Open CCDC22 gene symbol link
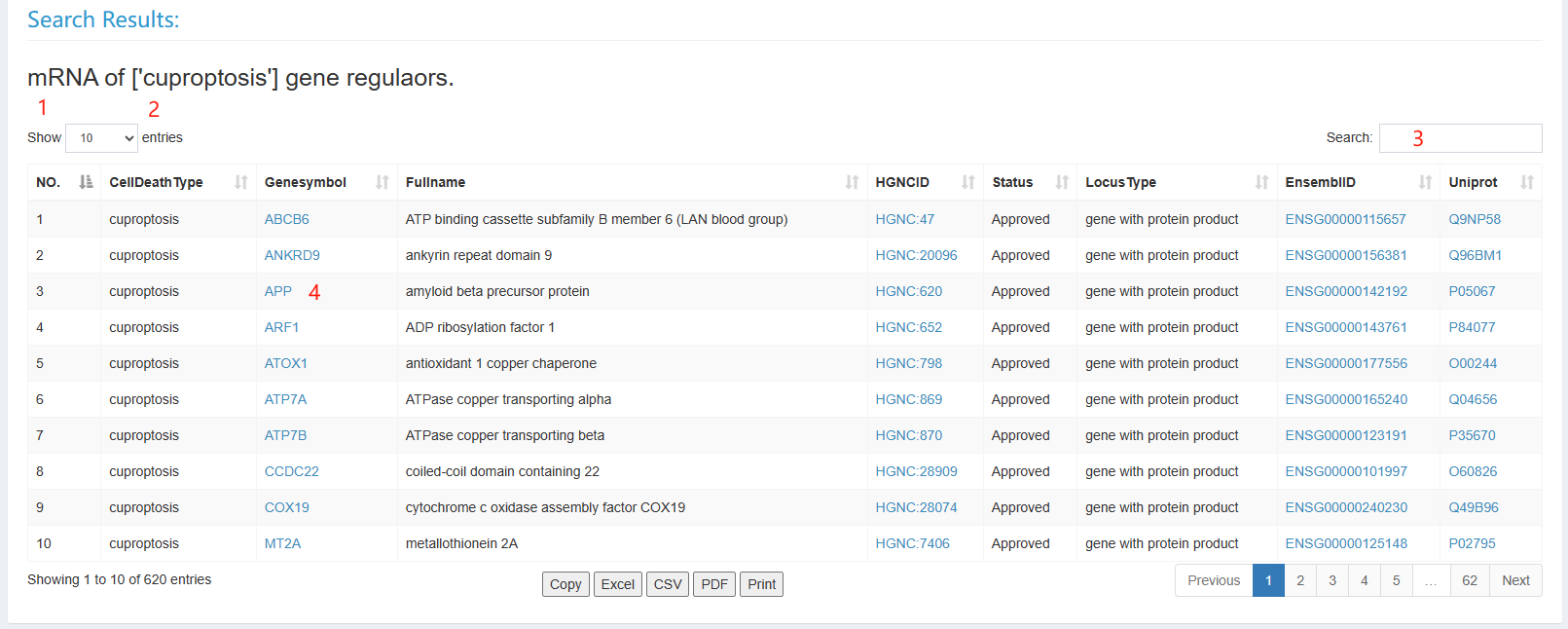The image size is (1568, 629). coord(292,471)
